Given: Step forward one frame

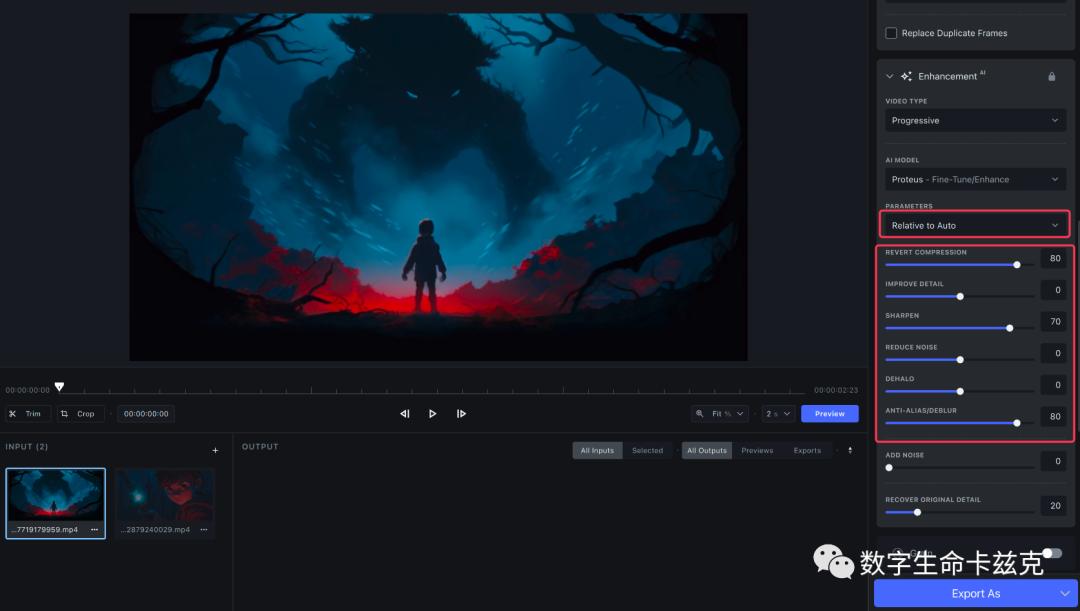Looking at the screenshot, I should 461,413.
